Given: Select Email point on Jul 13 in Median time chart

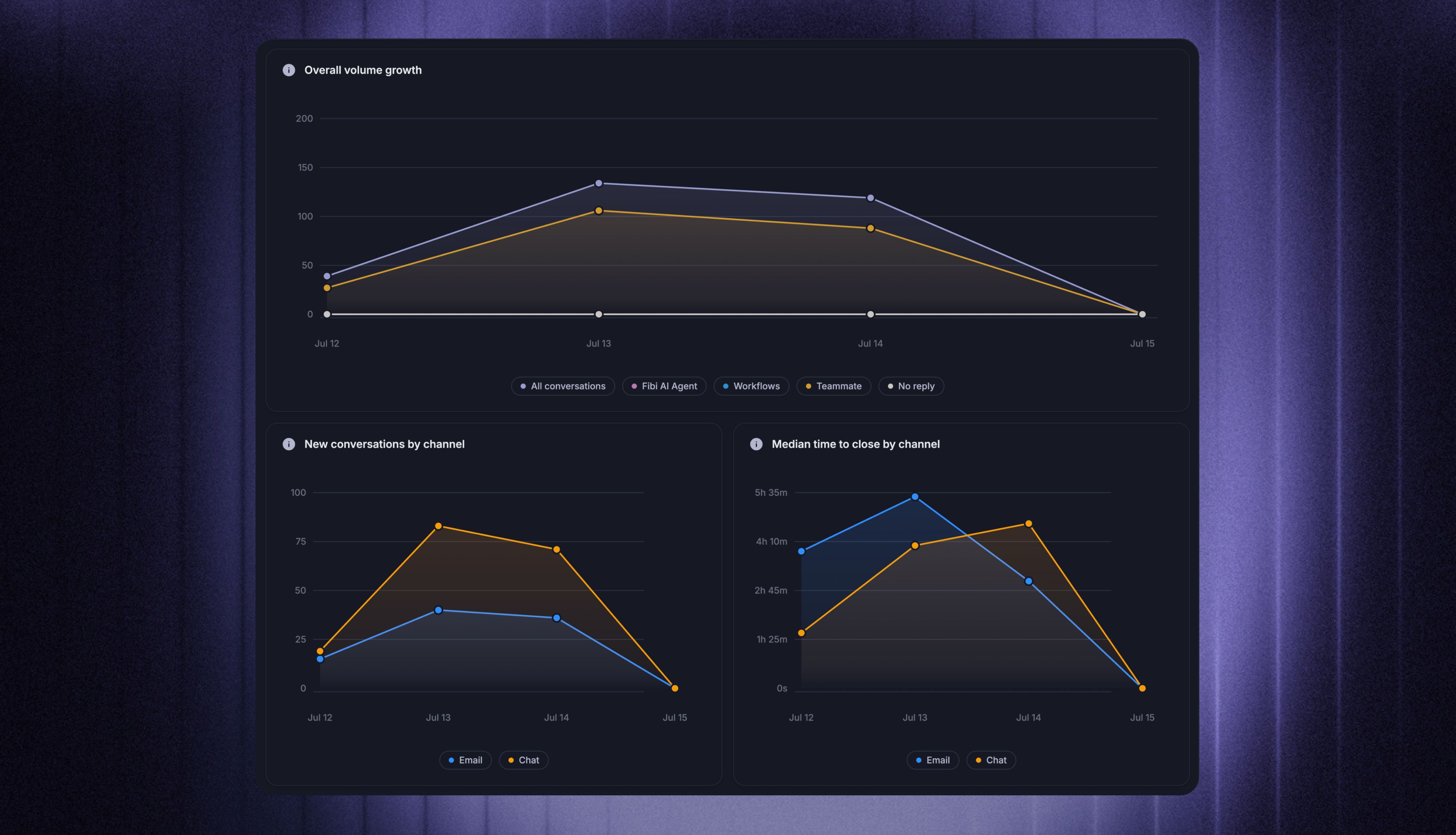Looking at the screenshot, I should [x=915, y=497].
